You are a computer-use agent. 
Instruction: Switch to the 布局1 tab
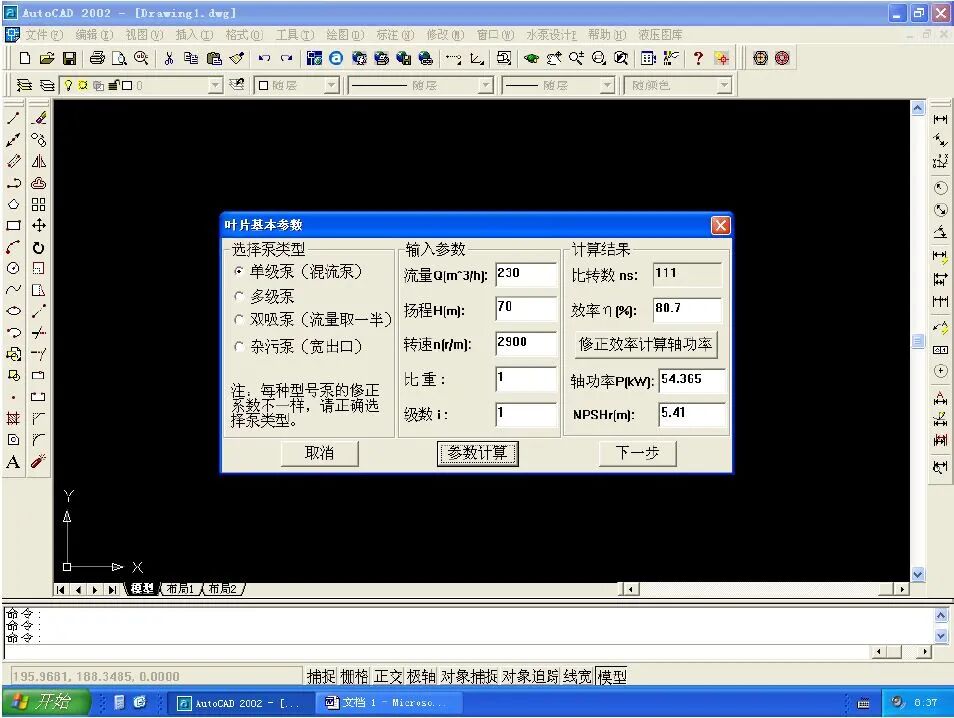click(180, 588)
